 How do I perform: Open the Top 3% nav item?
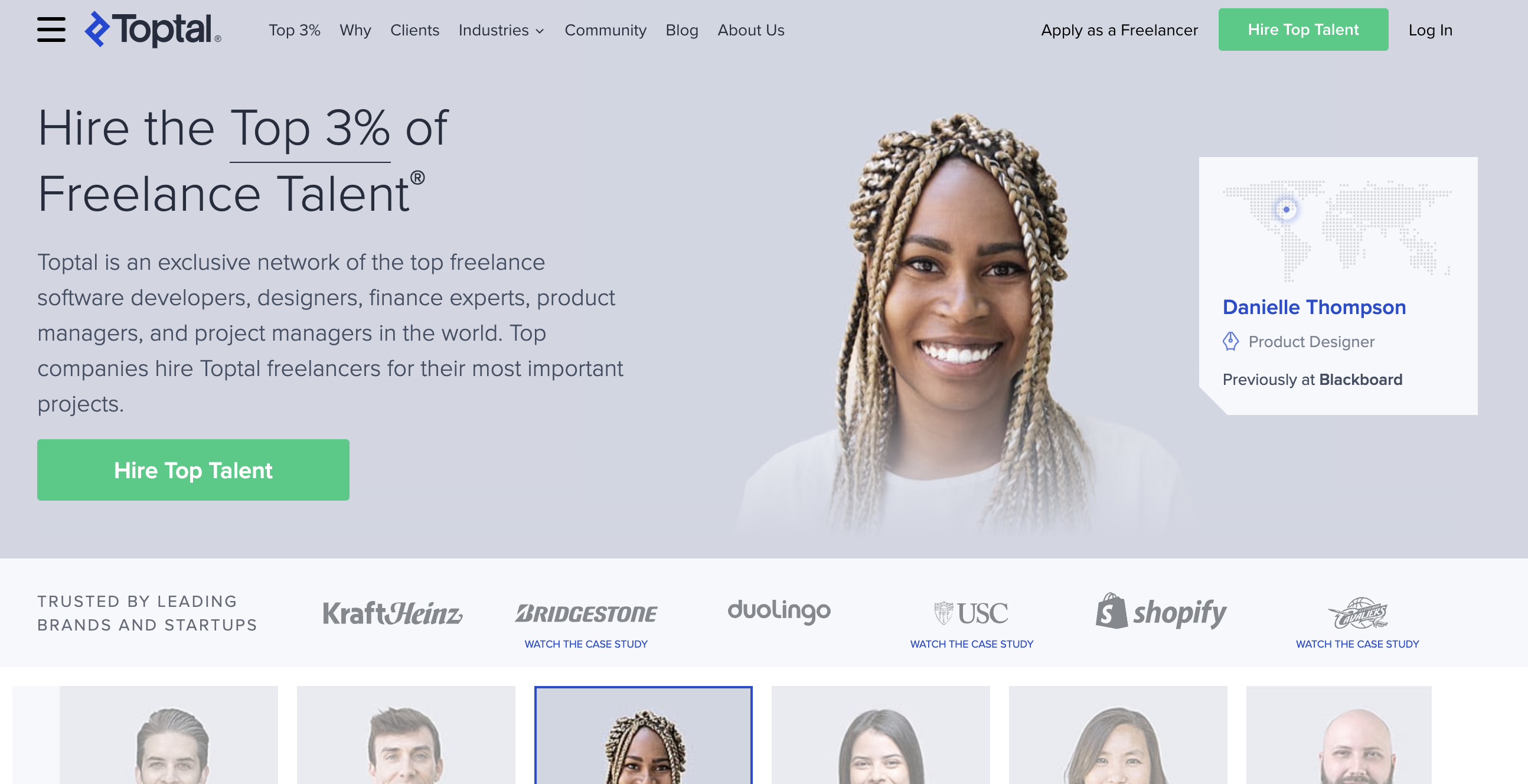[294, 30]
